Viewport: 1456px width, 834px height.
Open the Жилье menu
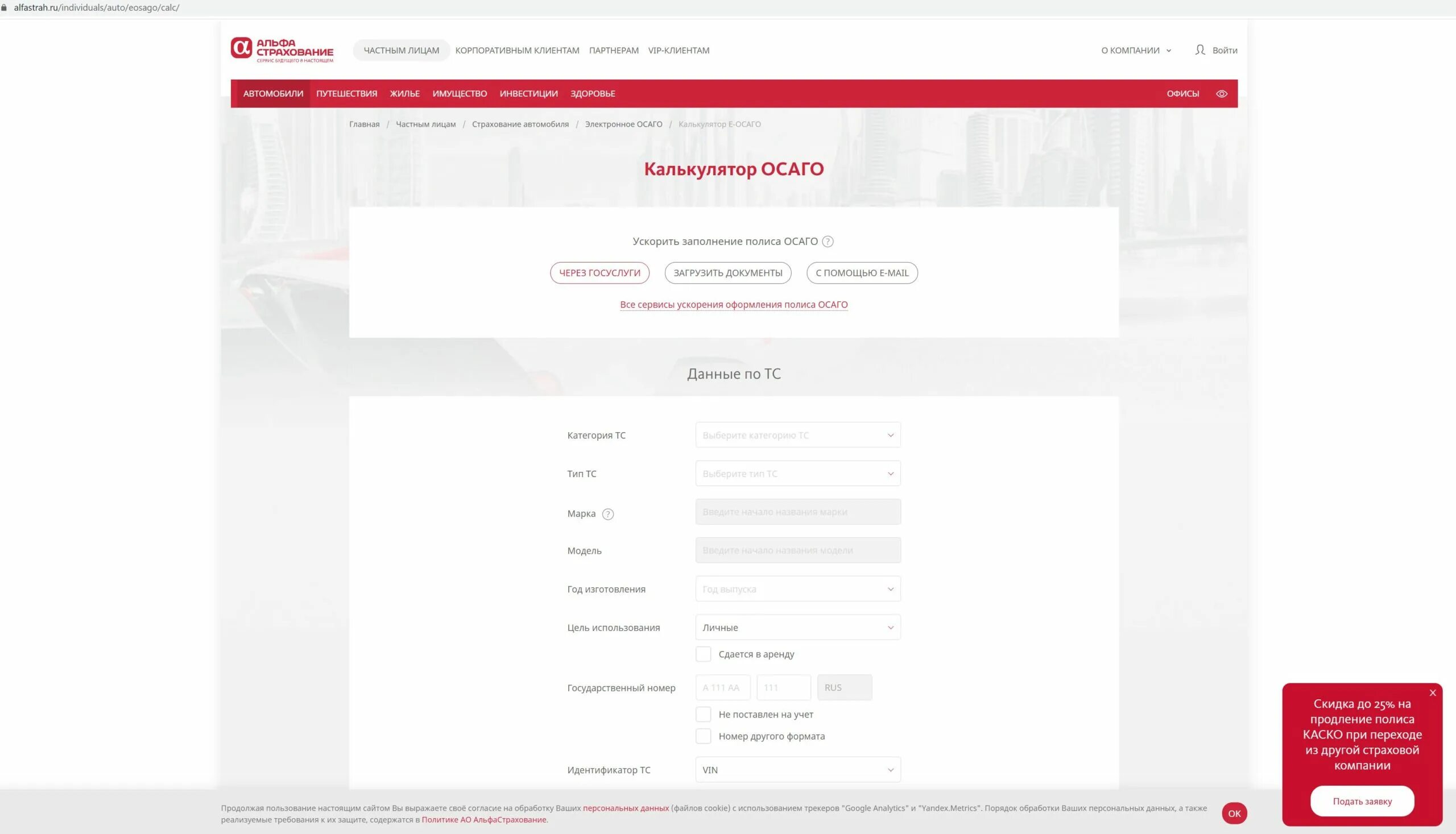tap(404, 94)
